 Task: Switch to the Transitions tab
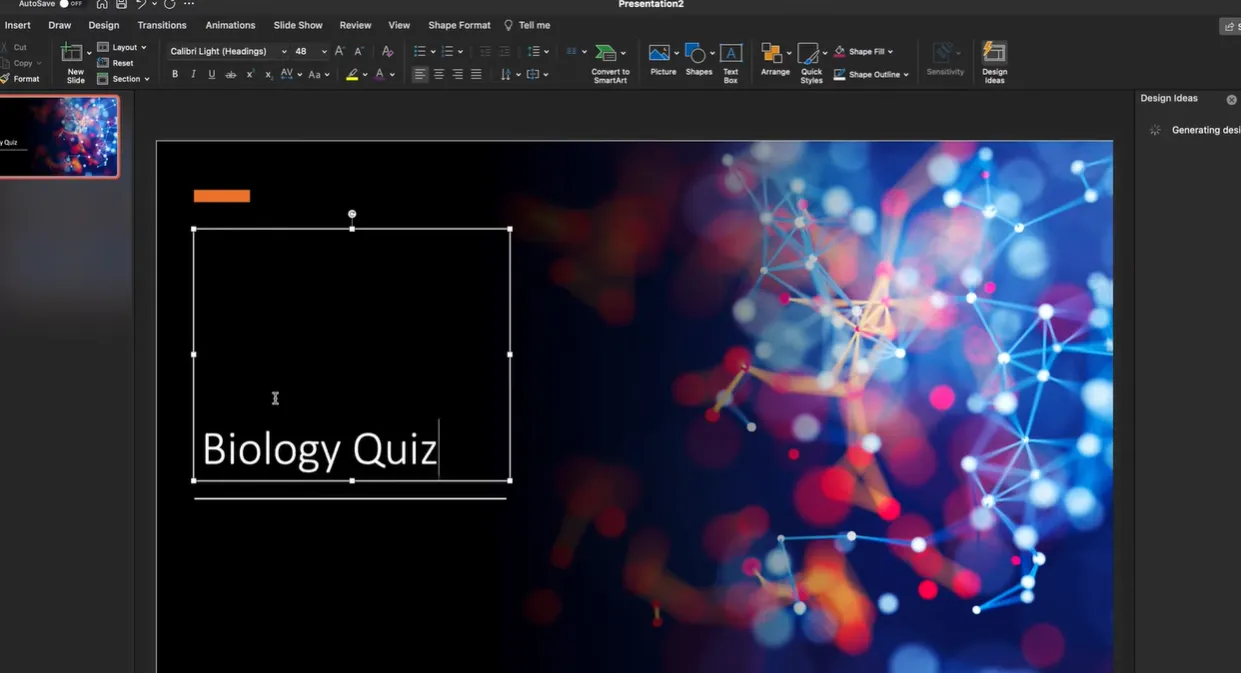click(162, 25)
